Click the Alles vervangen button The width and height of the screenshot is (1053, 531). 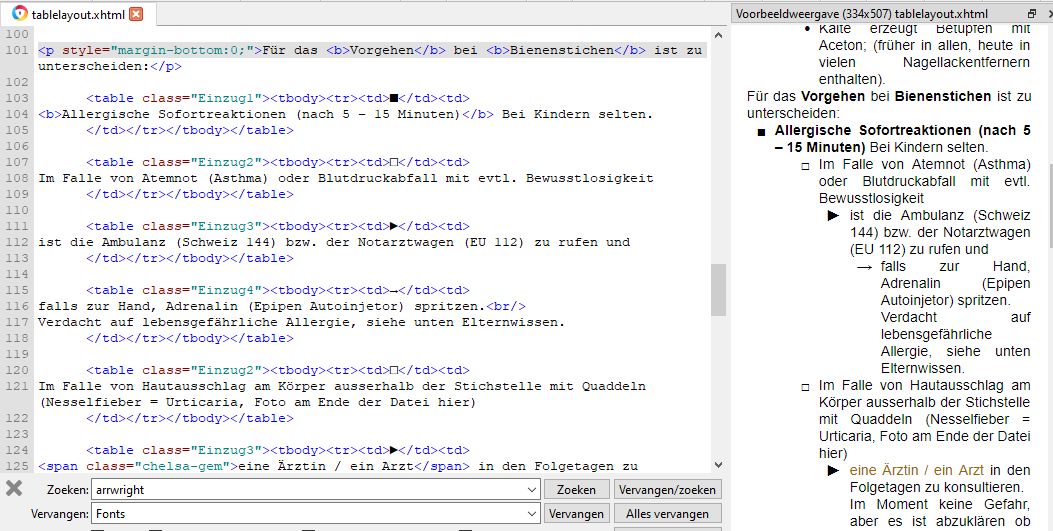(667, 514)
